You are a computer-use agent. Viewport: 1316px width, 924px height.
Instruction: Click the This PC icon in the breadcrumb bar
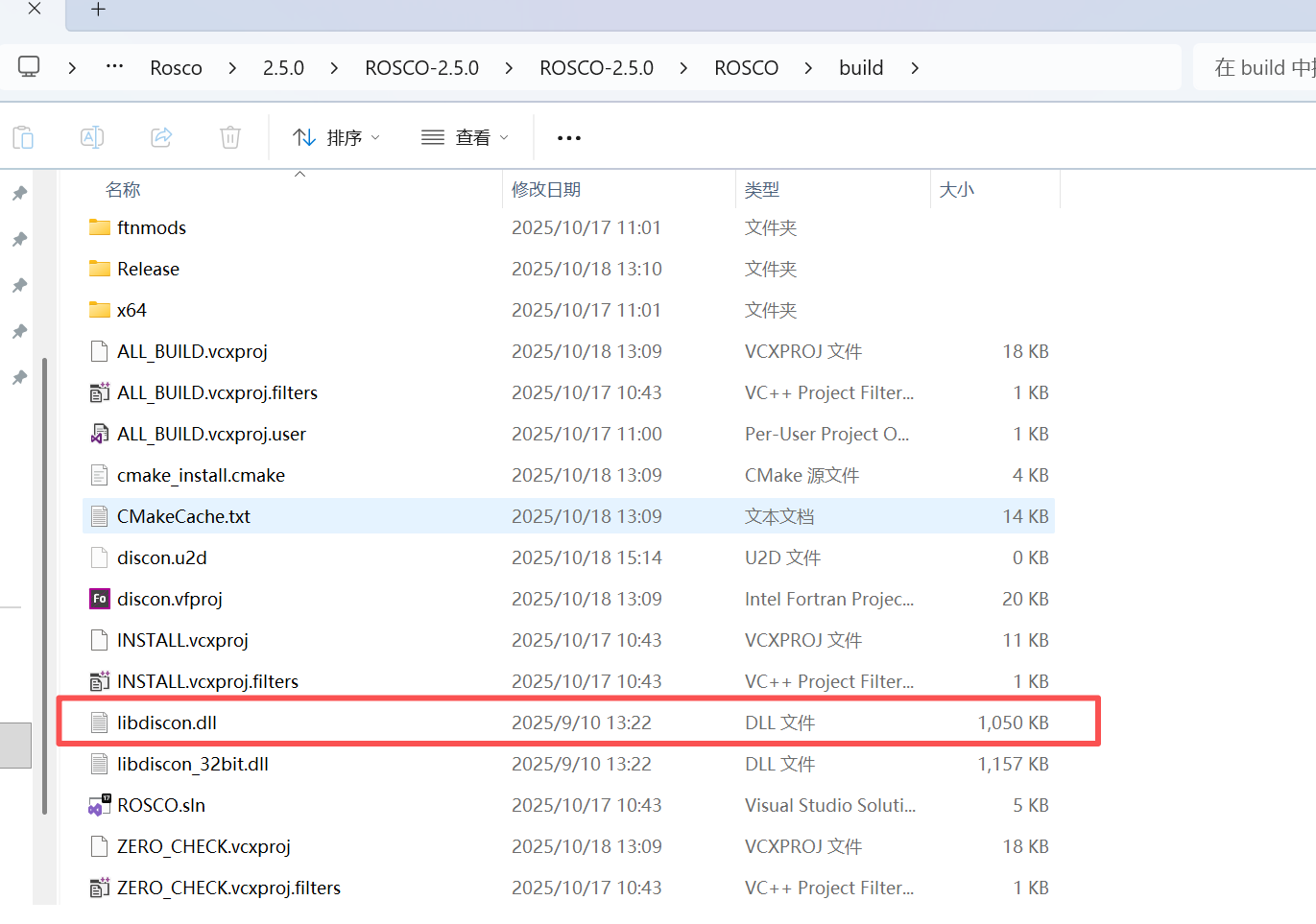(29, 66)
